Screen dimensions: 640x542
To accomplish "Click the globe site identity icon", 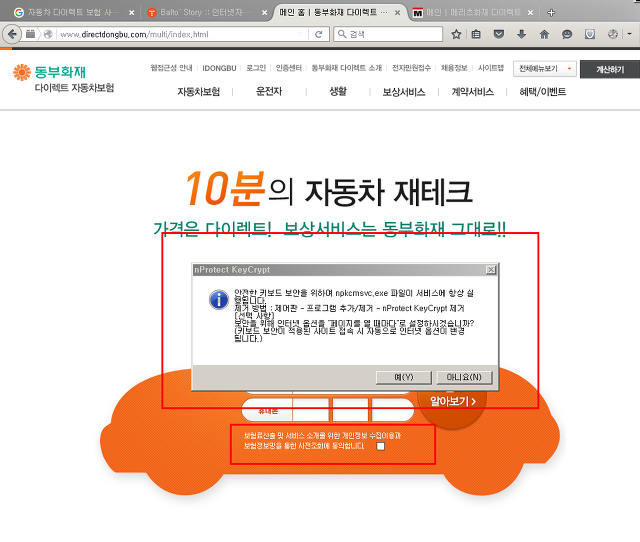I will click(48, 34).
